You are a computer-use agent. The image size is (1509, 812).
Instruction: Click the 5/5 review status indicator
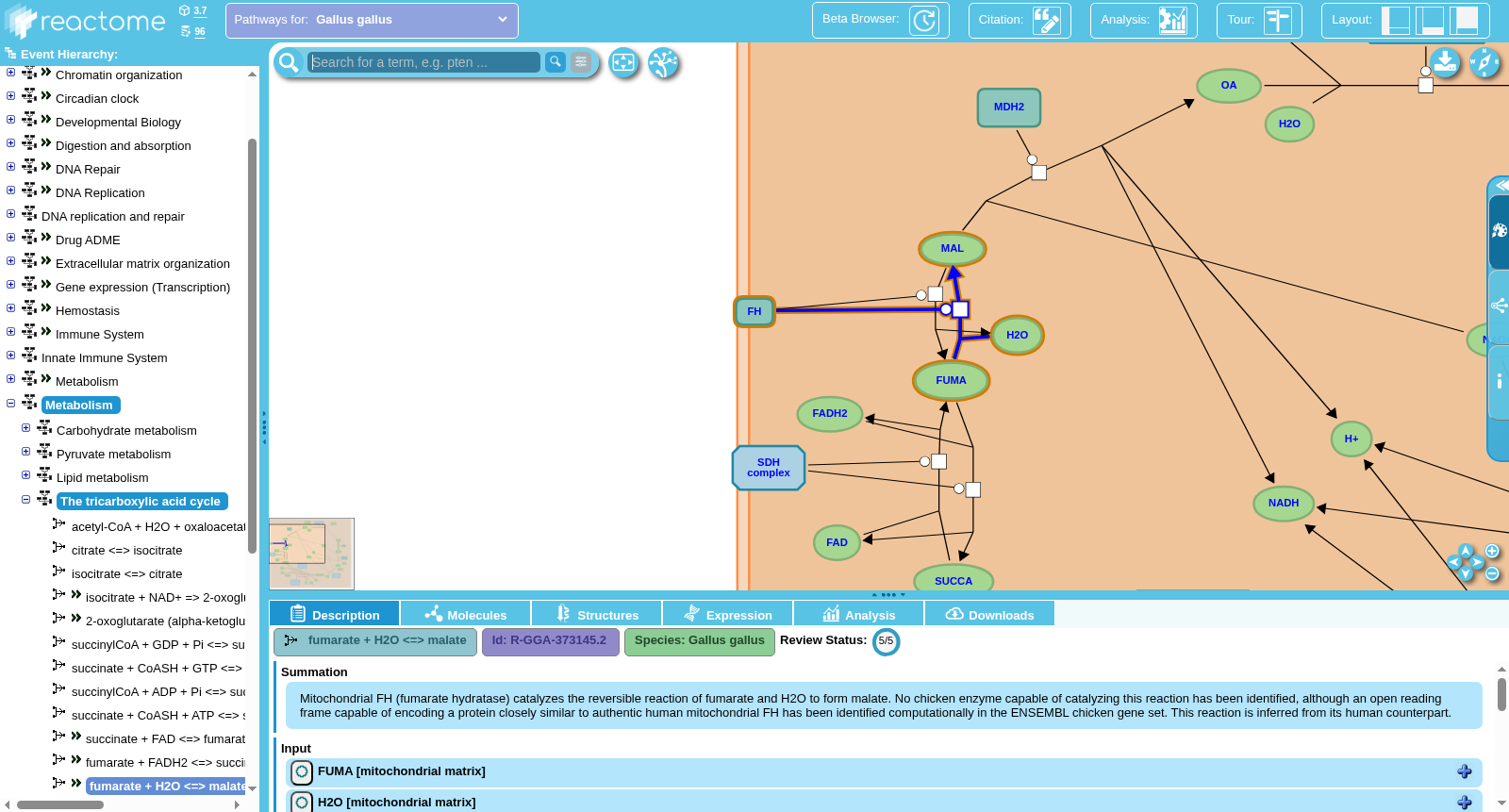(886, 641)
